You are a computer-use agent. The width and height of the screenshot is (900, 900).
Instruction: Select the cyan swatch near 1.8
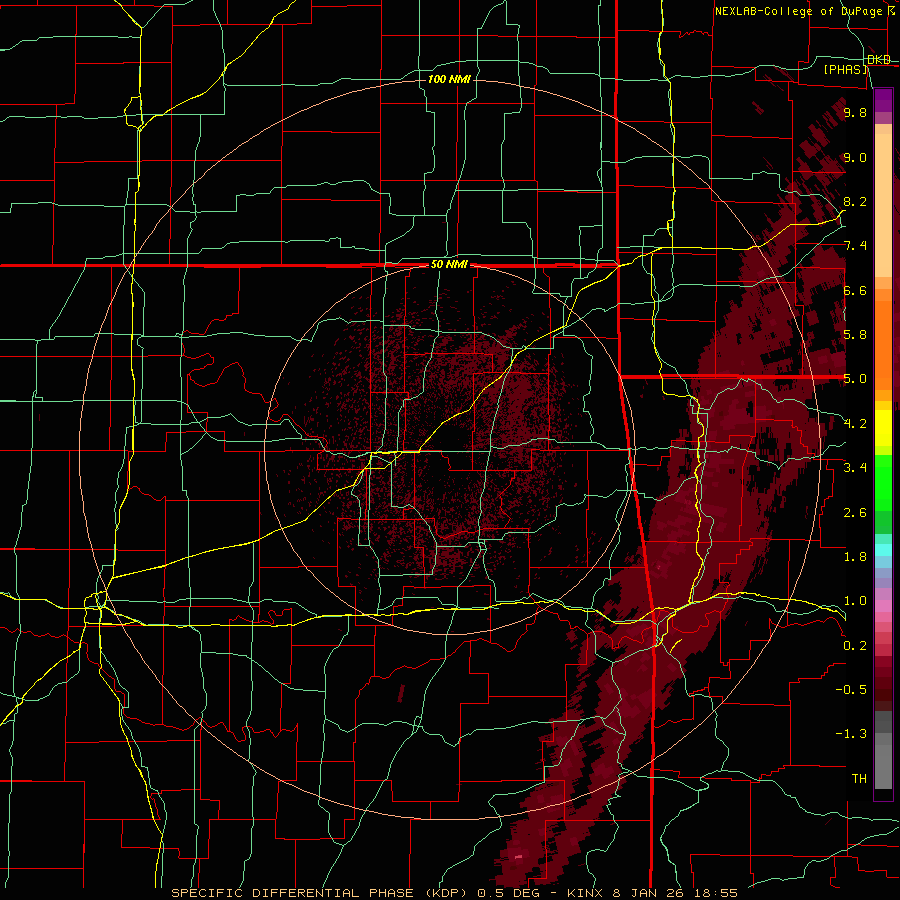(x=883, y=550)
